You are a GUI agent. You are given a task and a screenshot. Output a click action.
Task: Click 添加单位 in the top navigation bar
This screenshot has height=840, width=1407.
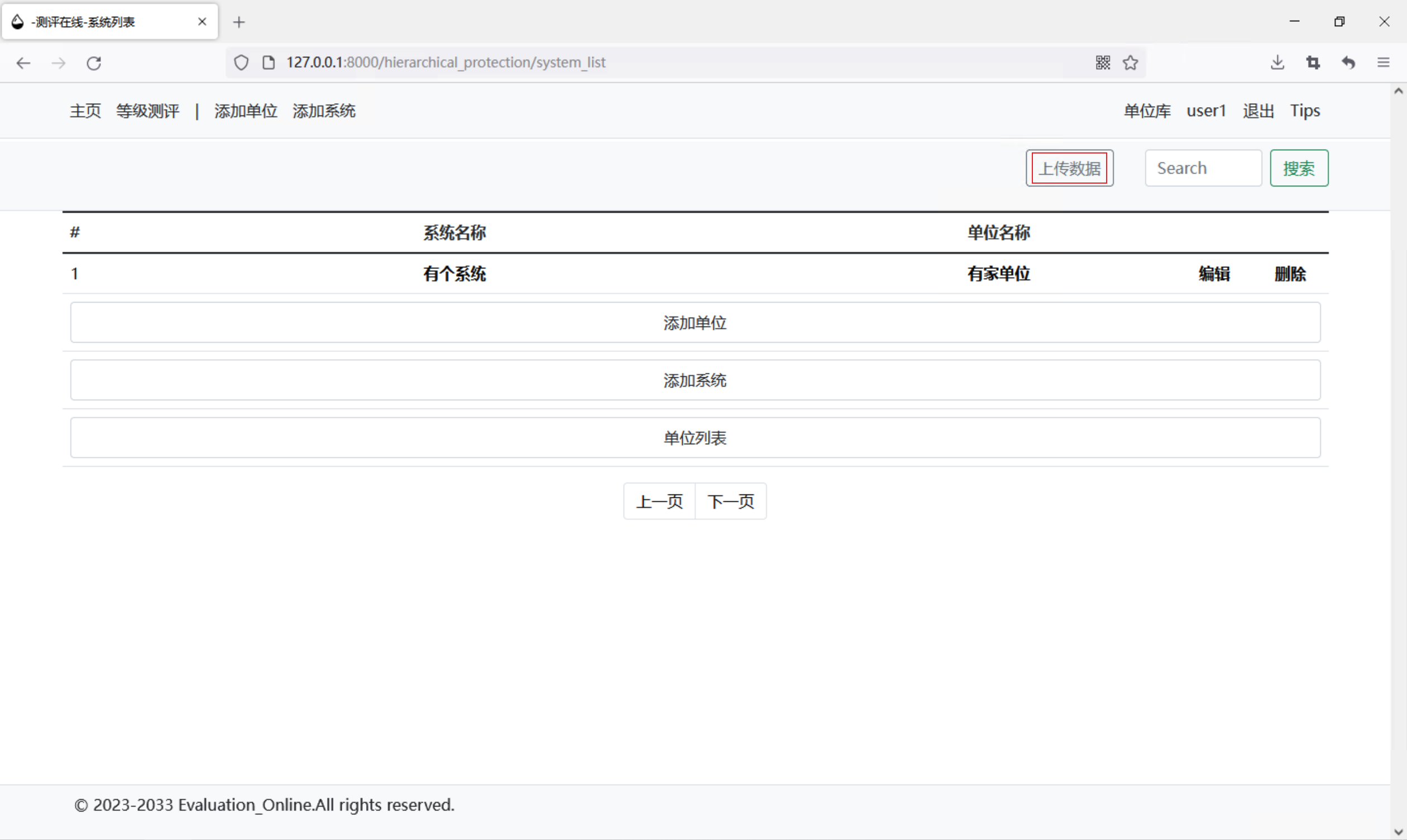(x=246, y=111)
